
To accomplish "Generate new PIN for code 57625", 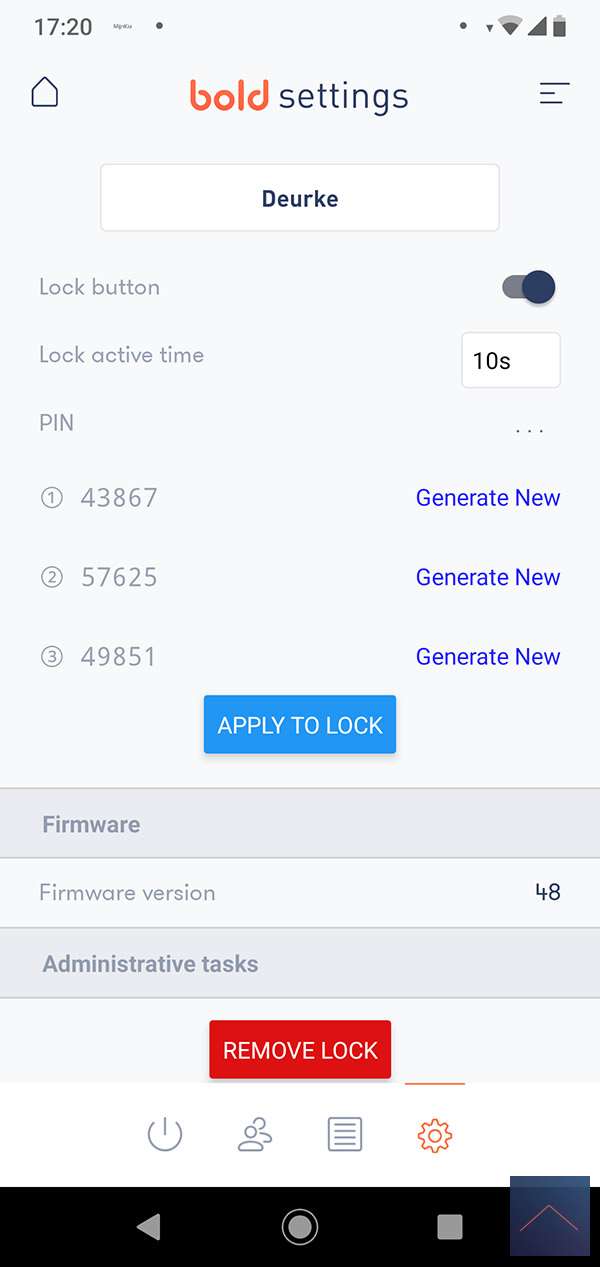I will (x=488, y=577).
